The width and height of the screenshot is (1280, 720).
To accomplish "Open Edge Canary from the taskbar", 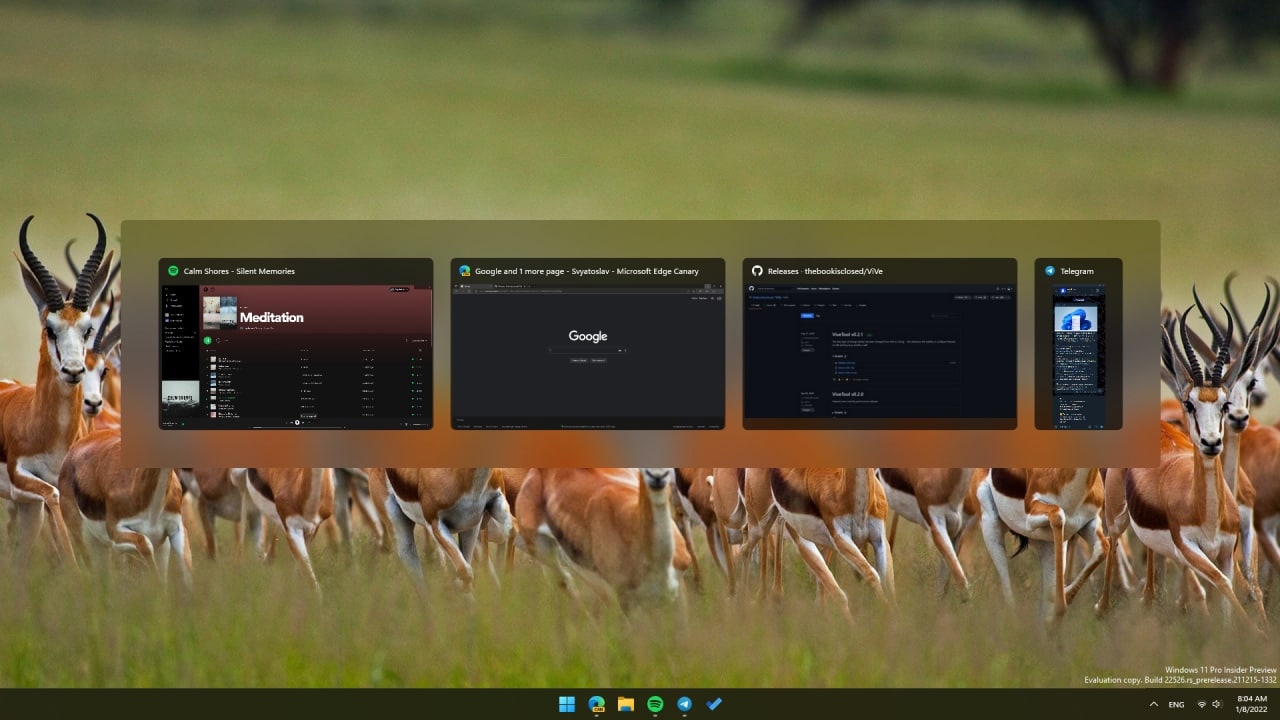I will click(597, 704).
